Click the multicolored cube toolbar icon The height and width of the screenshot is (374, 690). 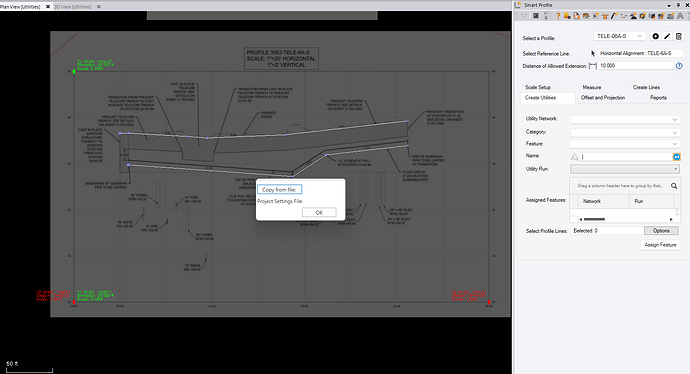pos(642,16)
